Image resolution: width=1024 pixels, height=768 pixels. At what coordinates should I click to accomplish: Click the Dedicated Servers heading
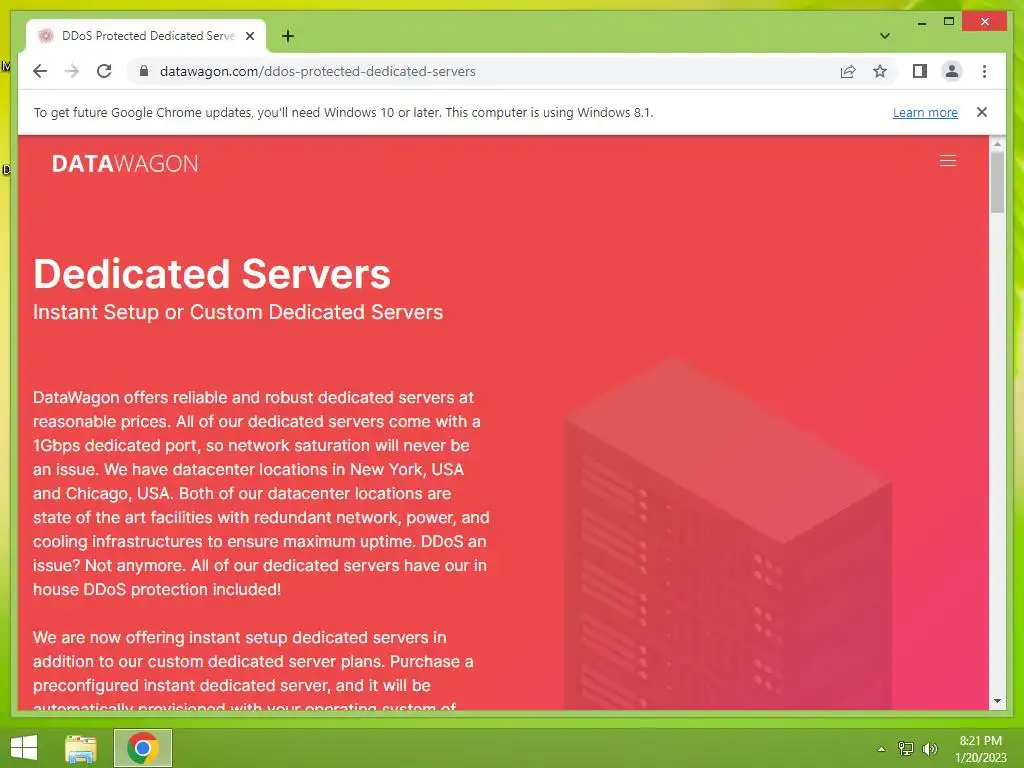point(212,274)
